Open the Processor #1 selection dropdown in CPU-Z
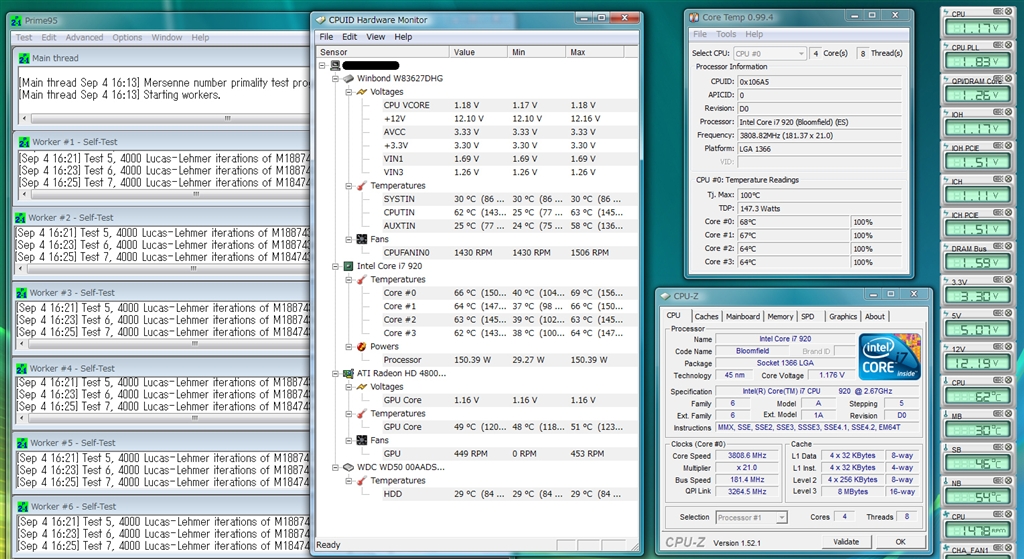Image resolution: width=1024 pixels, height=559 pixels. [751, 517]
